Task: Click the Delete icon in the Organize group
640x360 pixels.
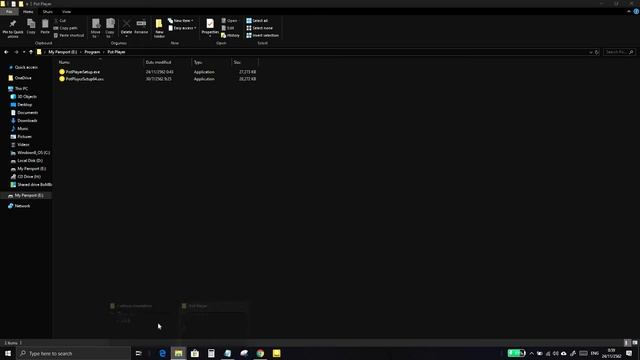Action: 127,27
